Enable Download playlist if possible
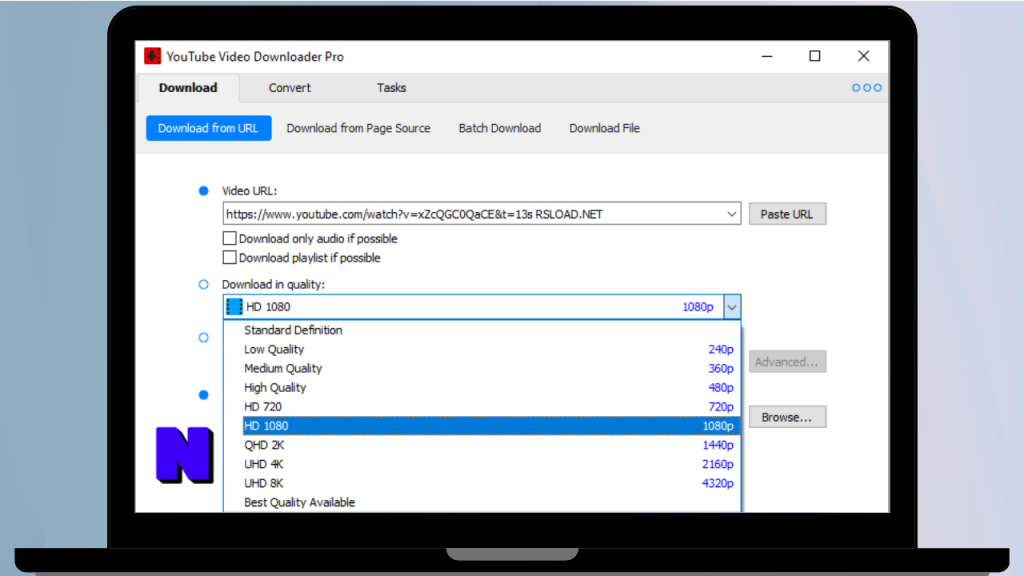 click(x=229, y=257)
